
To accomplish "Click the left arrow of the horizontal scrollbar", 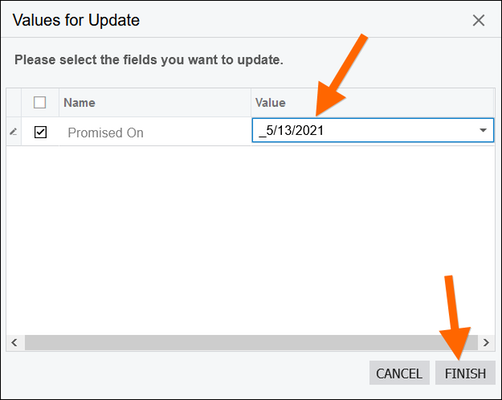I will pos(14,342).
